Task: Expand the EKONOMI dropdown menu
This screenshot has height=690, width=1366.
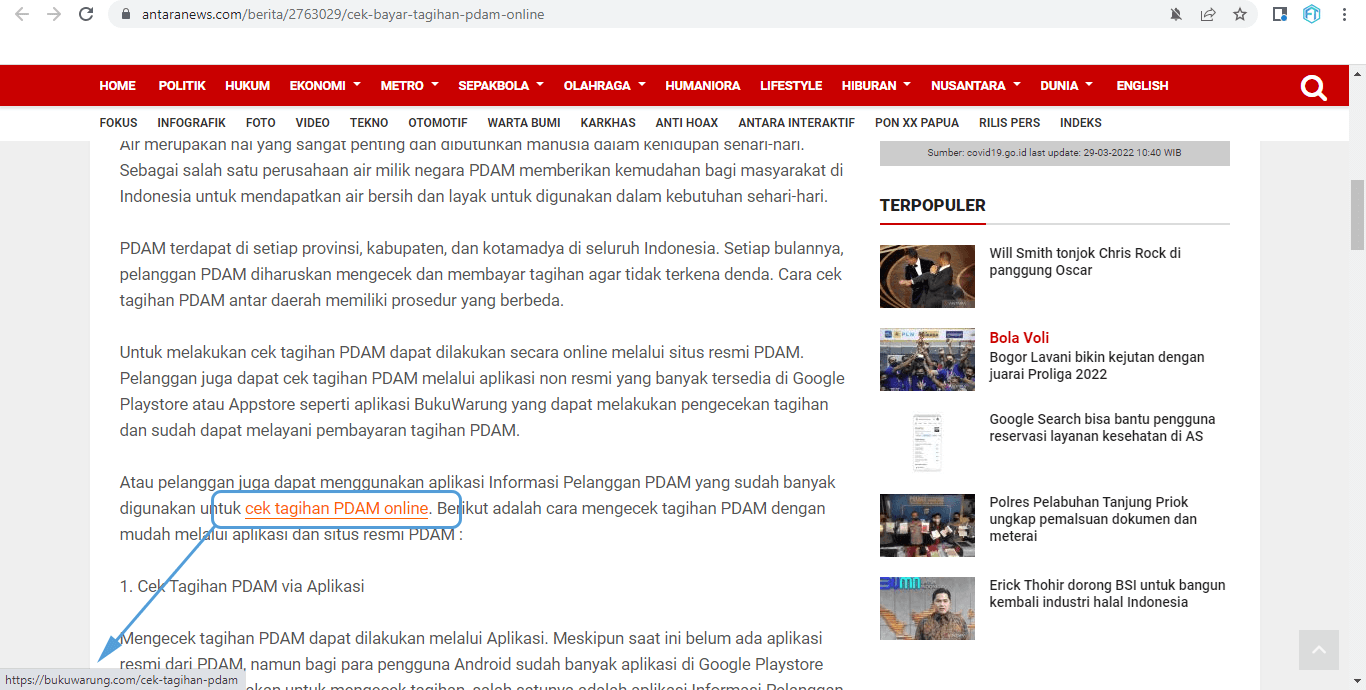Action: coord(325,86)
